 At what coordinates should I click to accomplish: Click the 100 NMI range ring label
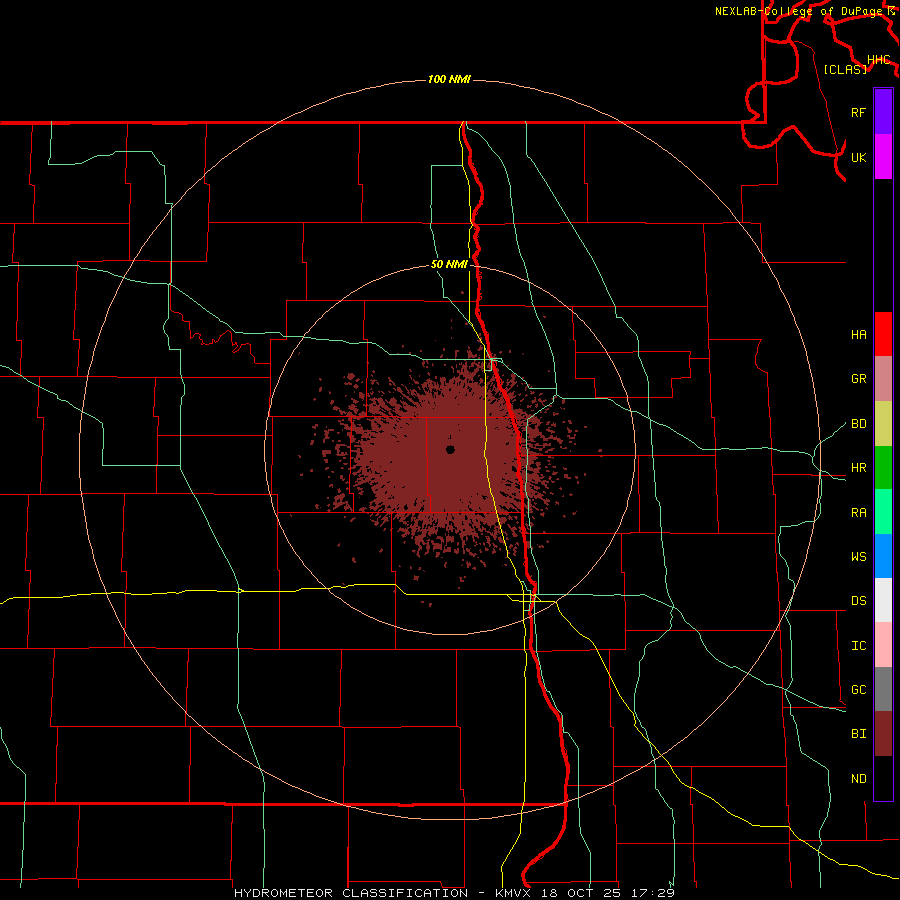[449, 79]
